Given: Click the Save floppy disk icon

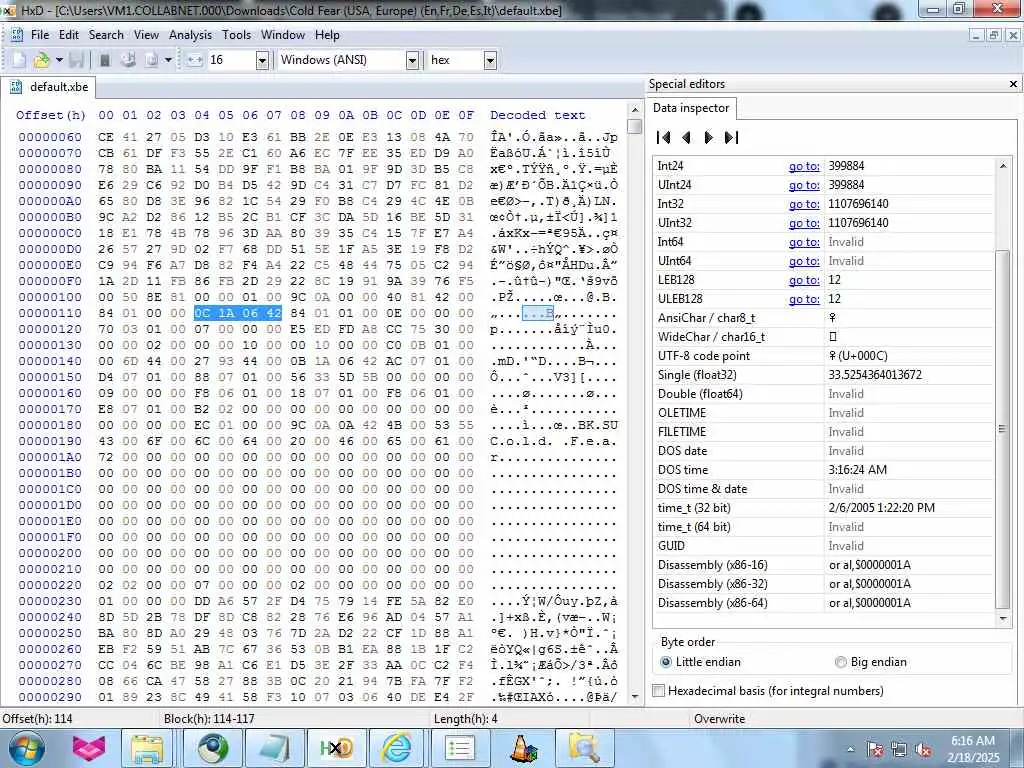Looking at the screenshot, I should [76, 60].
